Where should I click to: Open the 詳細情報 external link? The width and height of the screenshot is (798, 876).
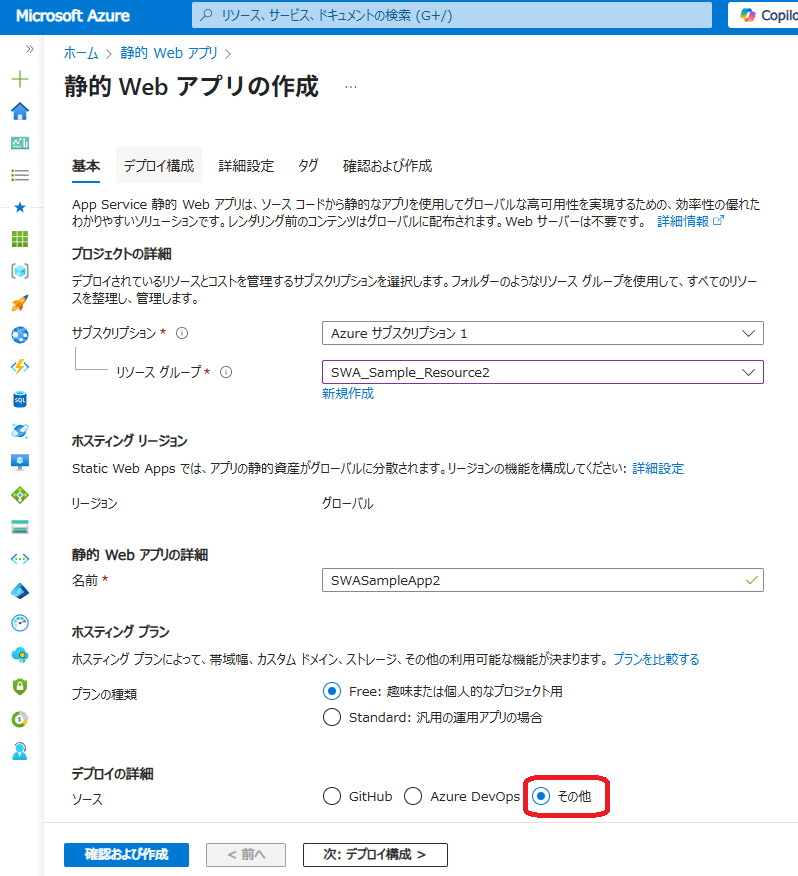tap(690, 221)
